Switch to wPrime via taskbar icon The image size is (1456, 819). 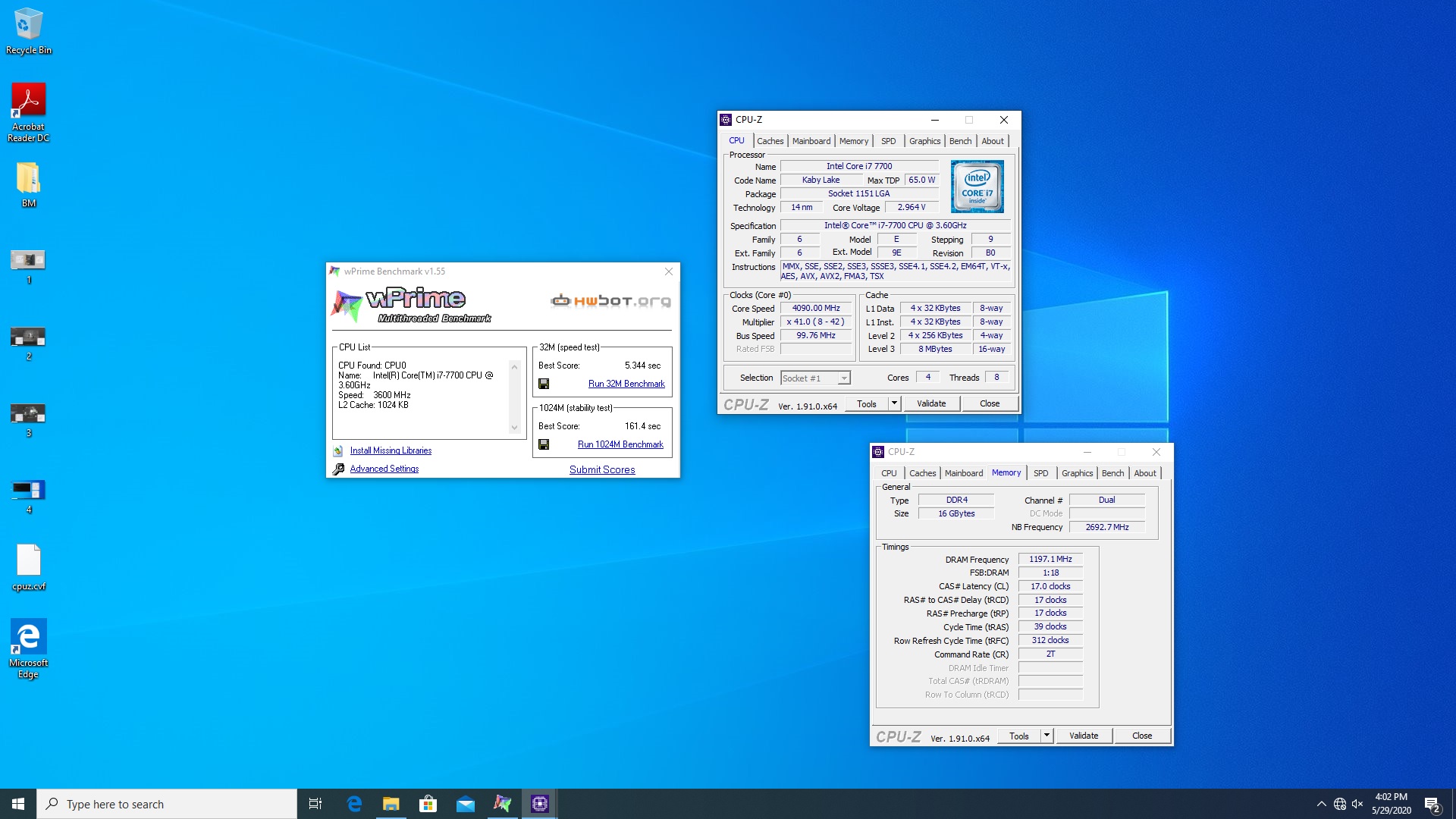[x=503, y=804]
